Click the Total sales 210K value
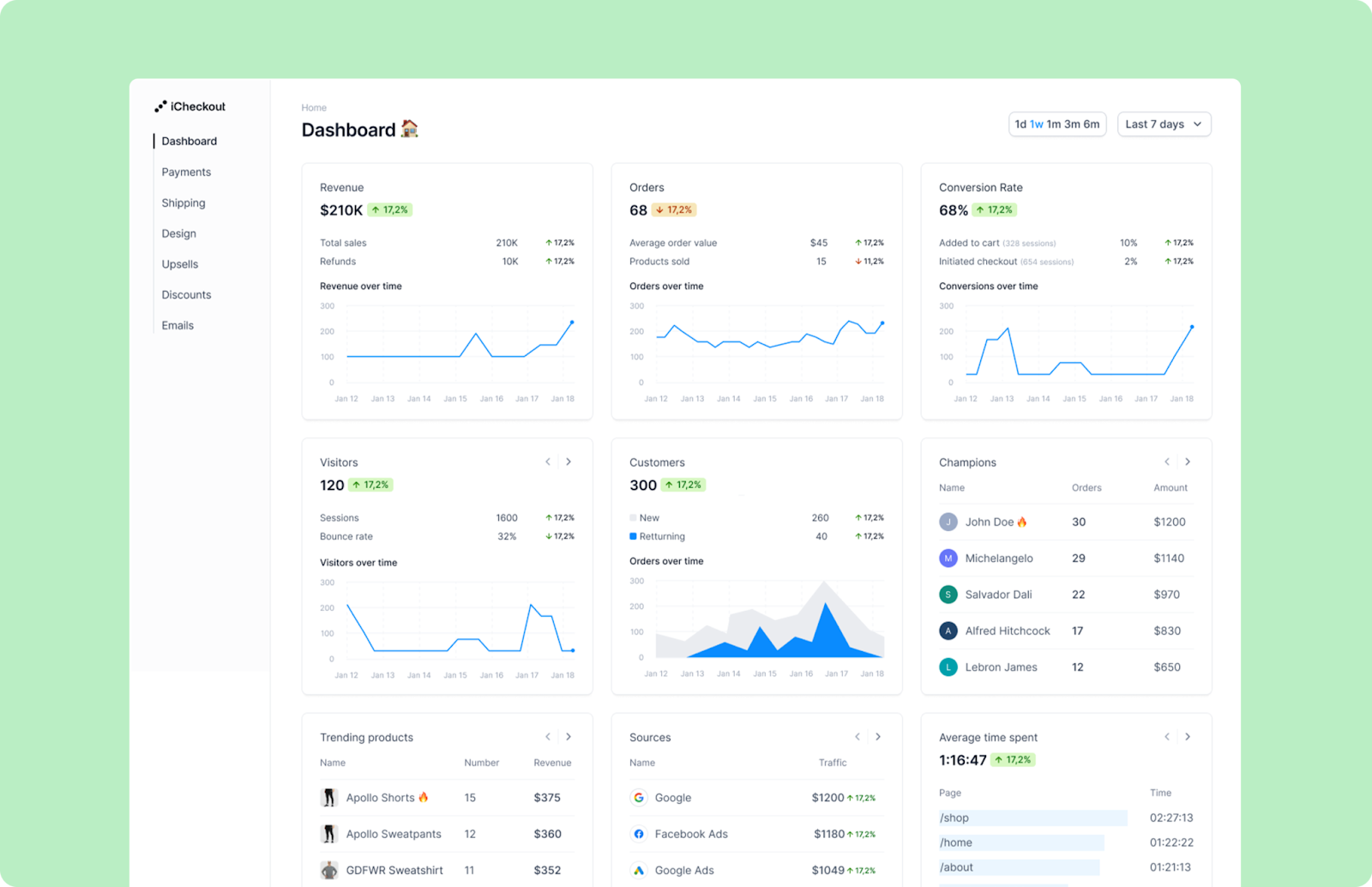The height and width of the screenshot is (887, 1372). pos(507,243)
